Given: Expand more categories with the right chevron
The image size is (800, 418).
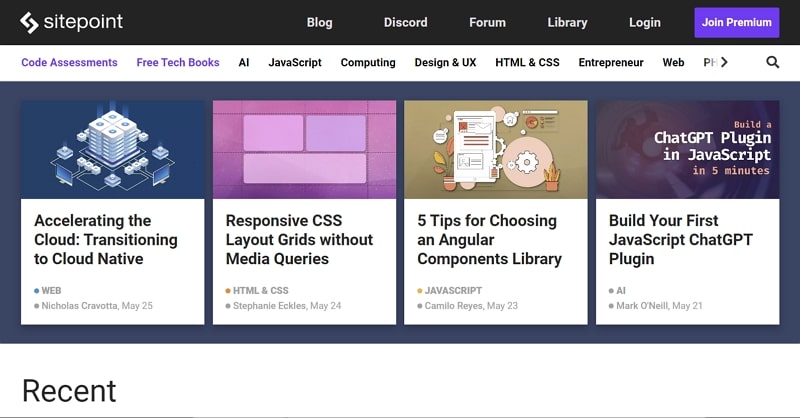Looking at the screenshot, I should 724,62.
